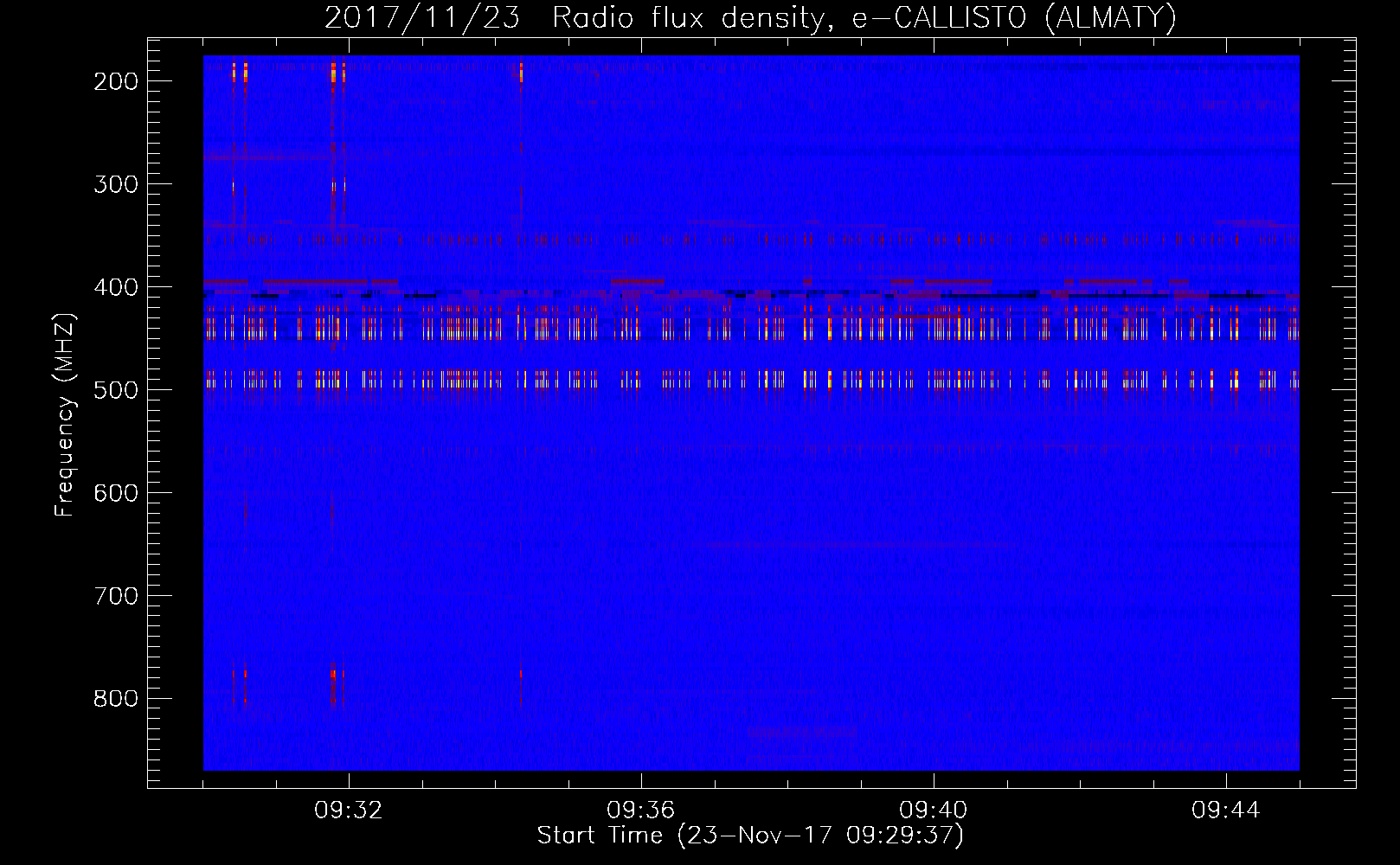
Task: Select the 700 frequency tick label
Action: 116,596
